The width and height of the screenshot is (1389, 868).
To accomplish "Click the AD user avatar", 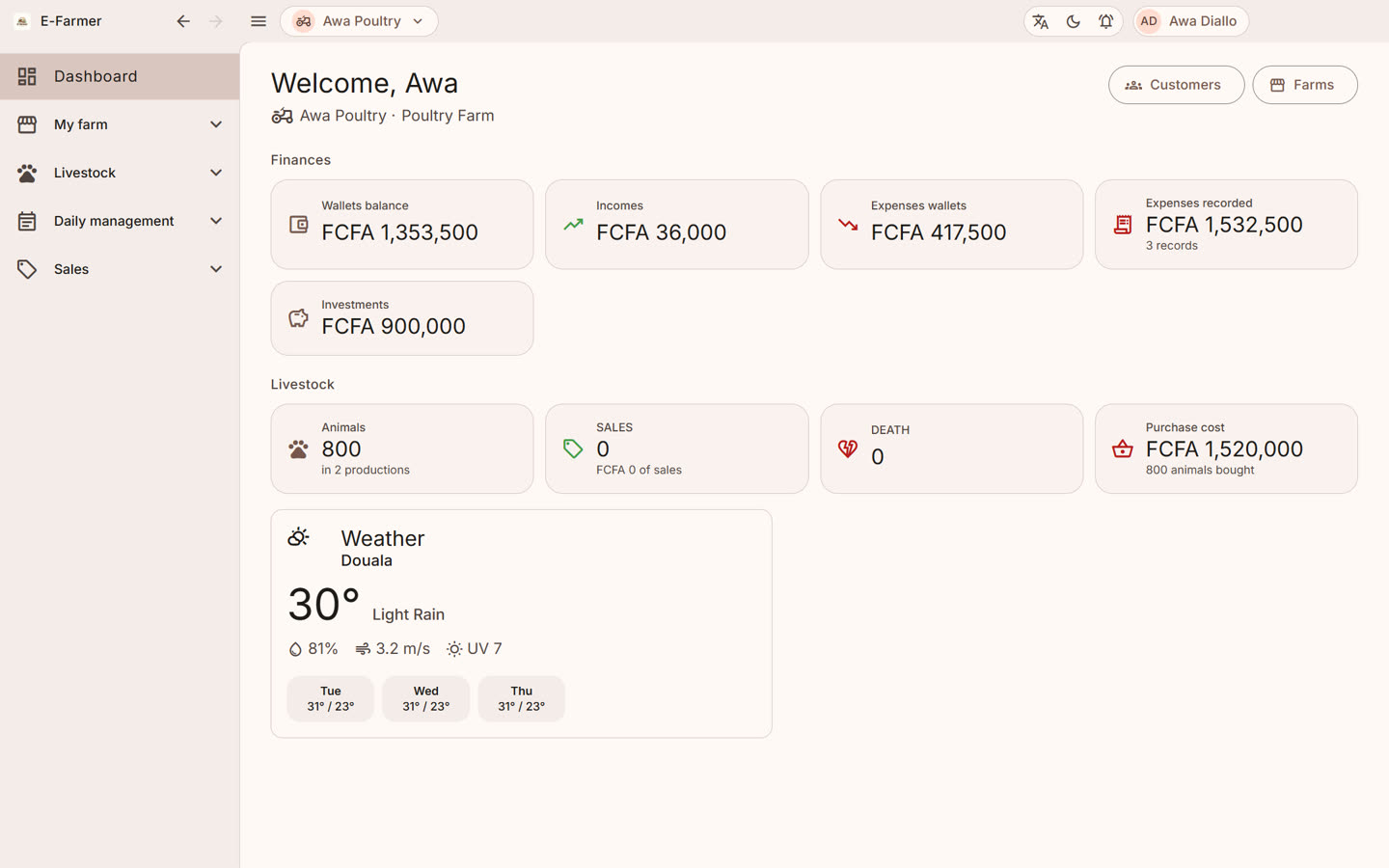I will click(x=1149, y=21).
